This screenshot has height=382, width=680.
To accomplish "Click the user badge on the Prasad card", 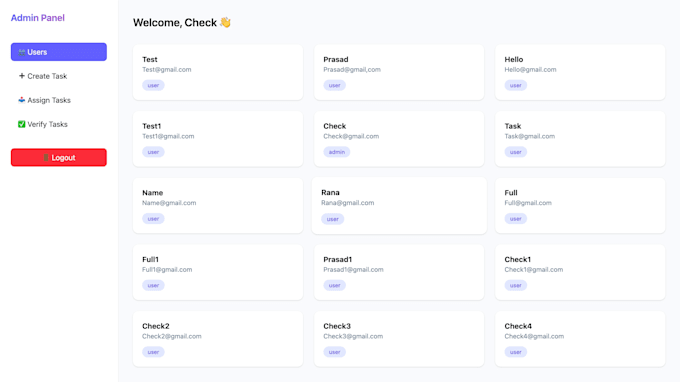I will point(334,85).
